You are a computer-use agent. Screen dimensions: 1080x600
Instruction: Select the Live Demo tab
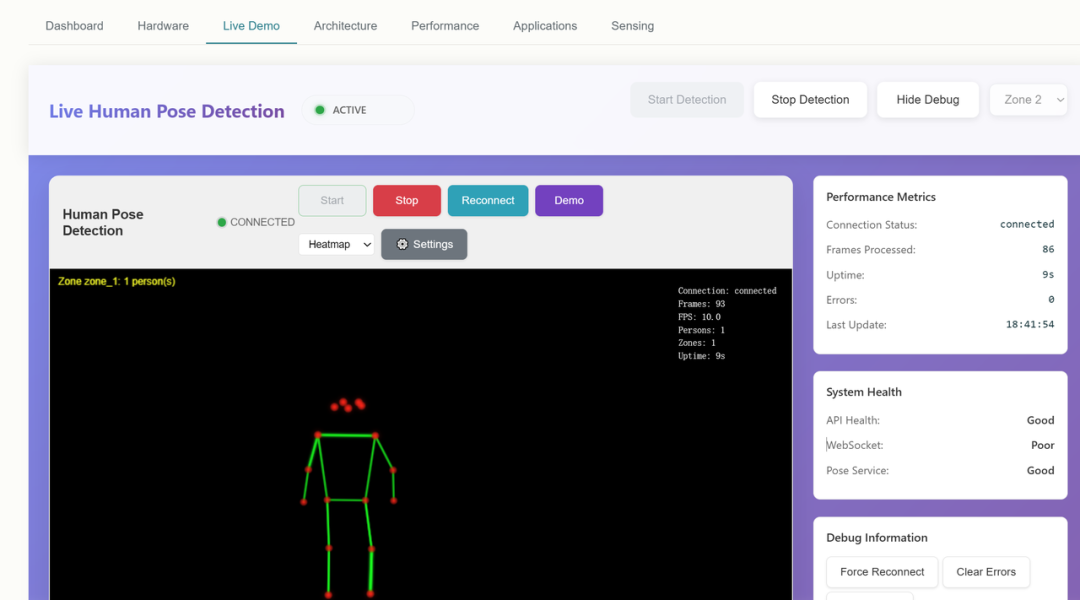(251, 26)
